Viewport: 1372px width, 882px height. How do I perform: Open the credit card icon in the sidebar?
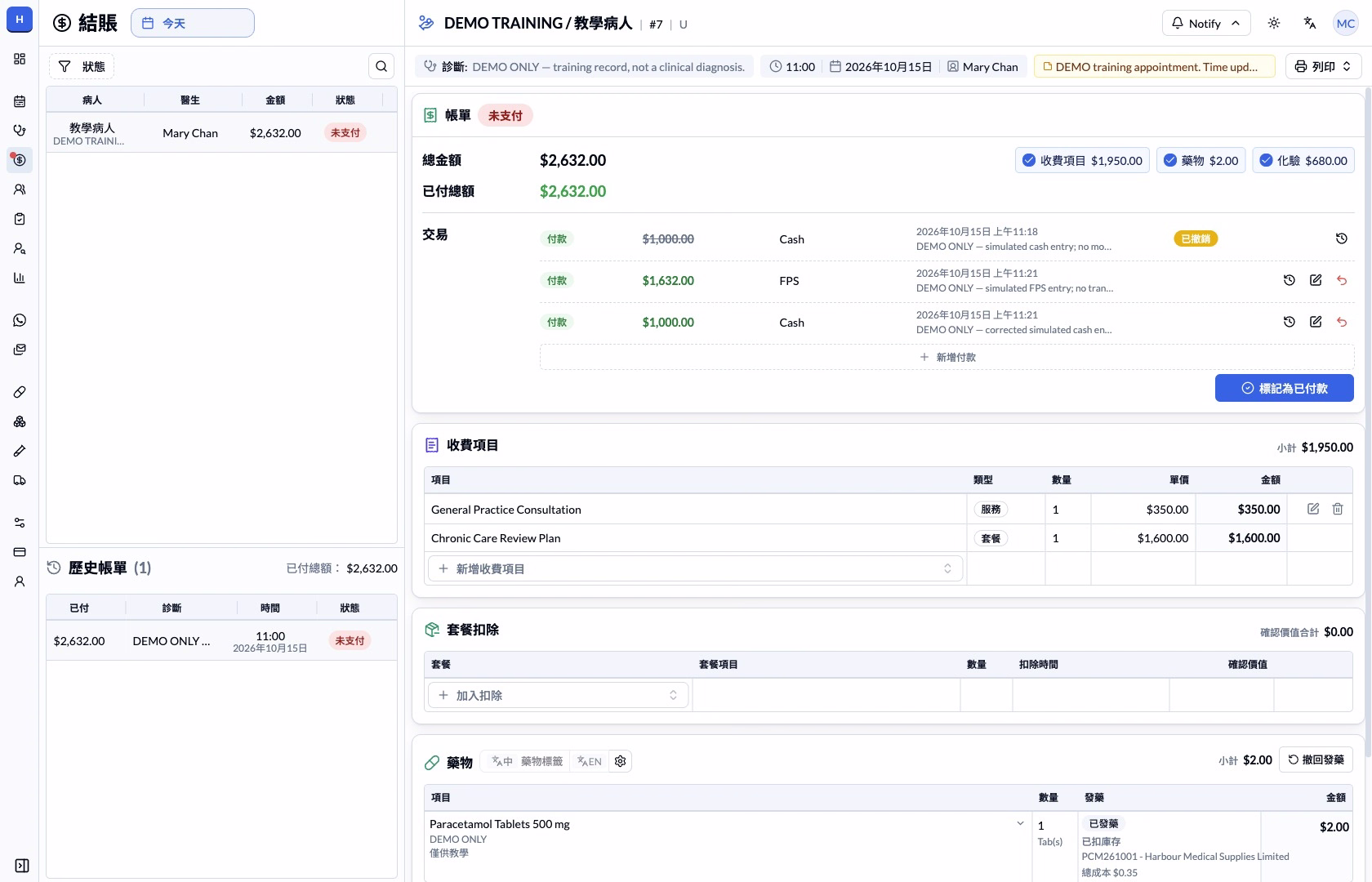(20, 552)
